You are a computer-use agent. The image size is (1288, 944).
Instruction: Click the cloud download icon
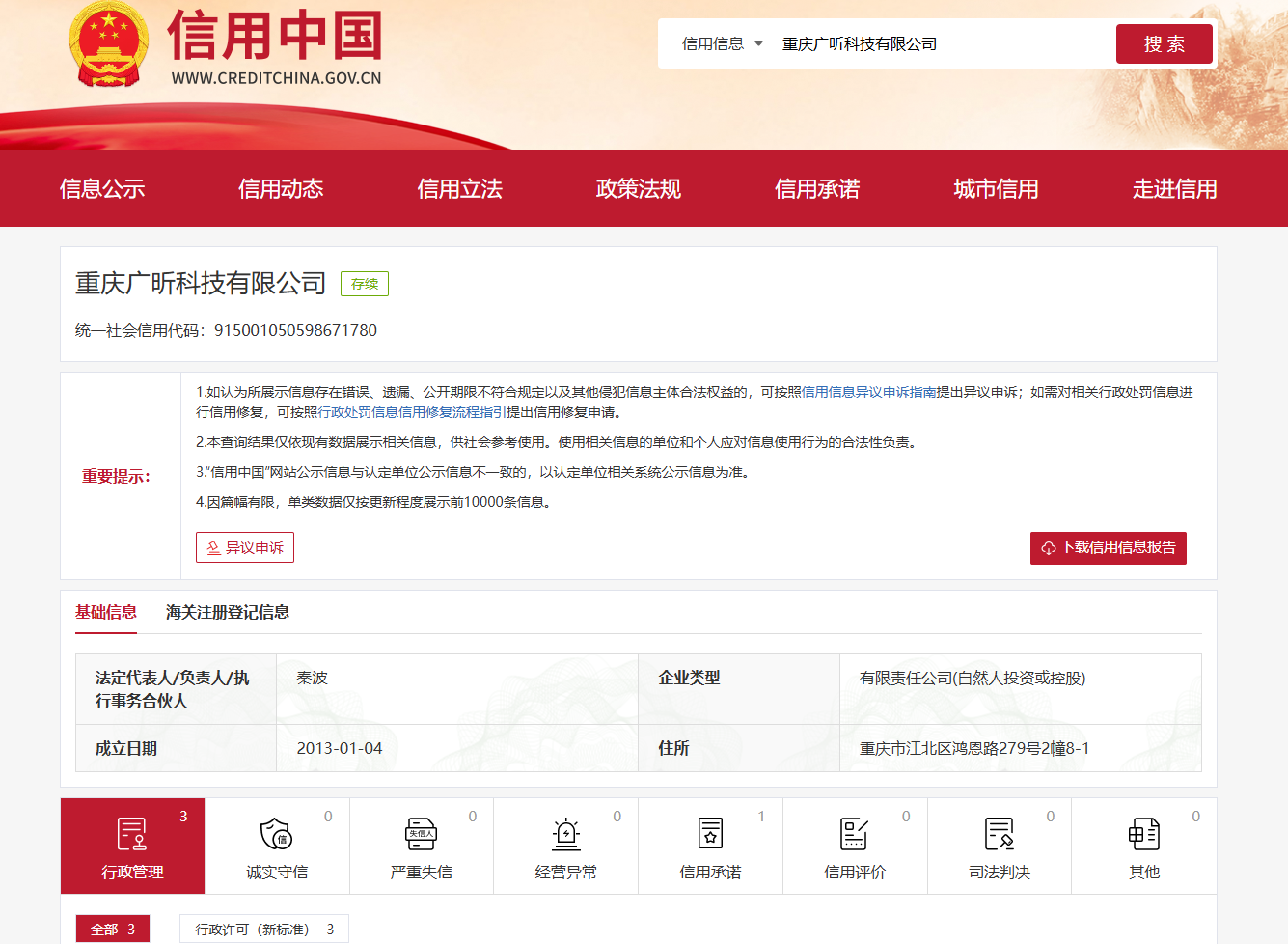1049,548
